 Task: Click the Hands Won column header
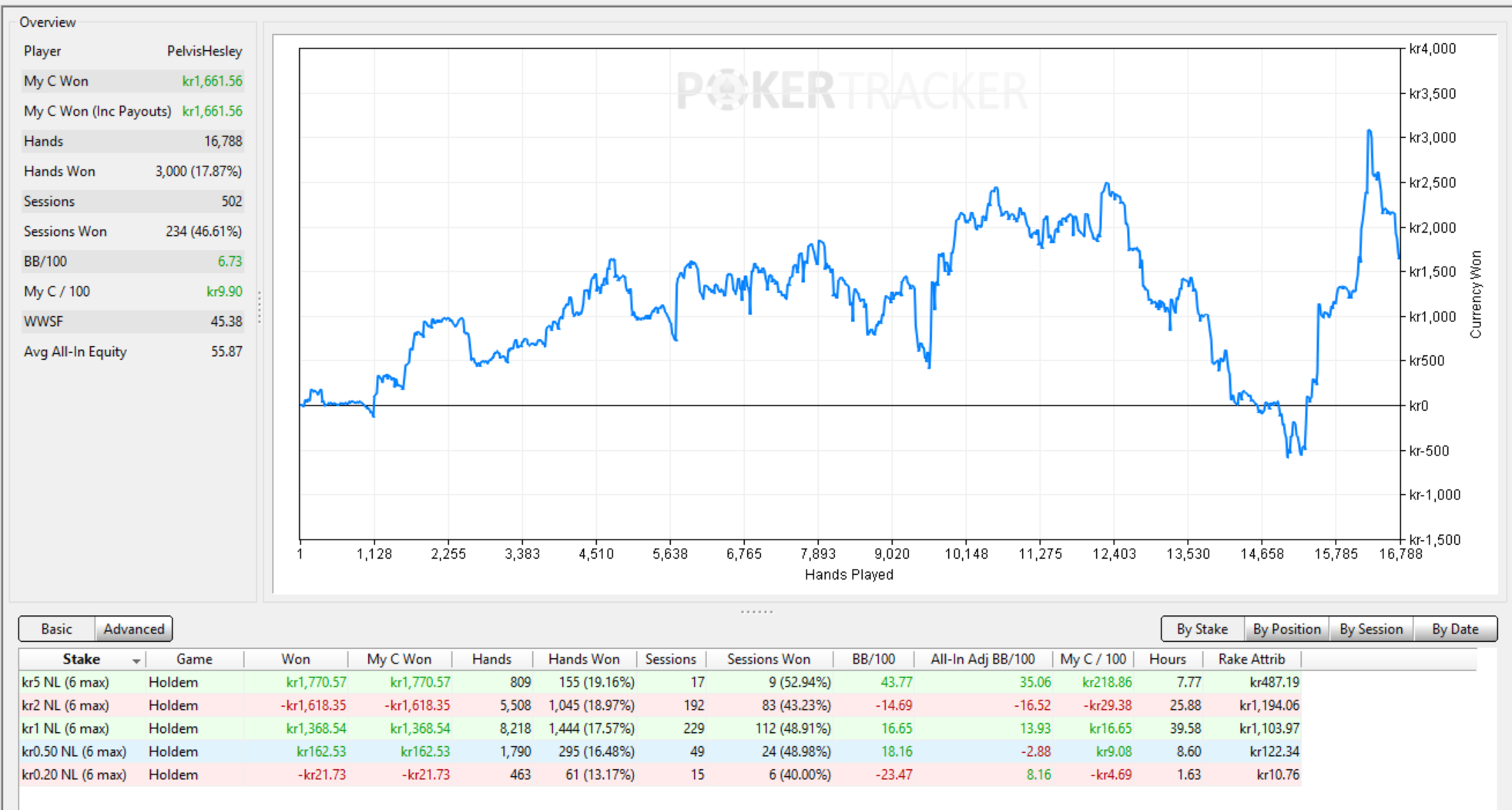(584, 659)
